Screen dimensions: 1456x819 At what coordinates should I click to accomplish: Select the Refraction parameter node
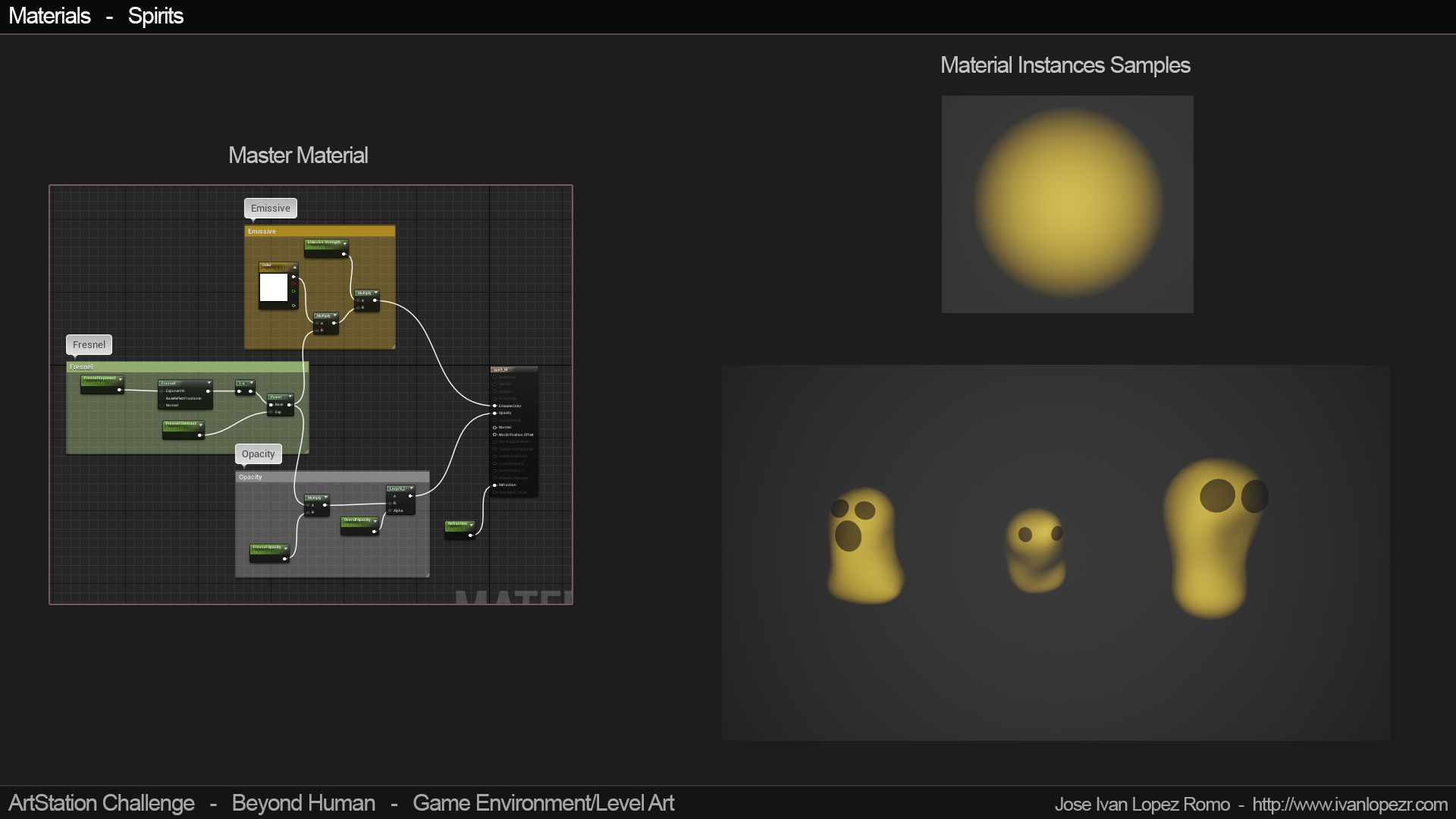click(x=460, y=530)
